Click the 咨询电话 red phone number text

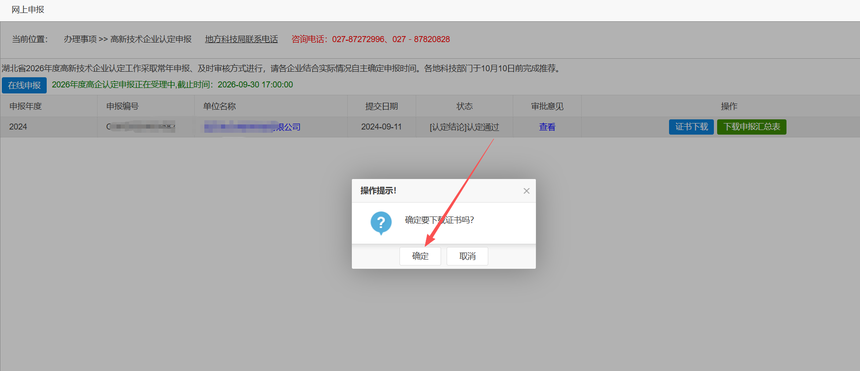[x=371, y=39]
